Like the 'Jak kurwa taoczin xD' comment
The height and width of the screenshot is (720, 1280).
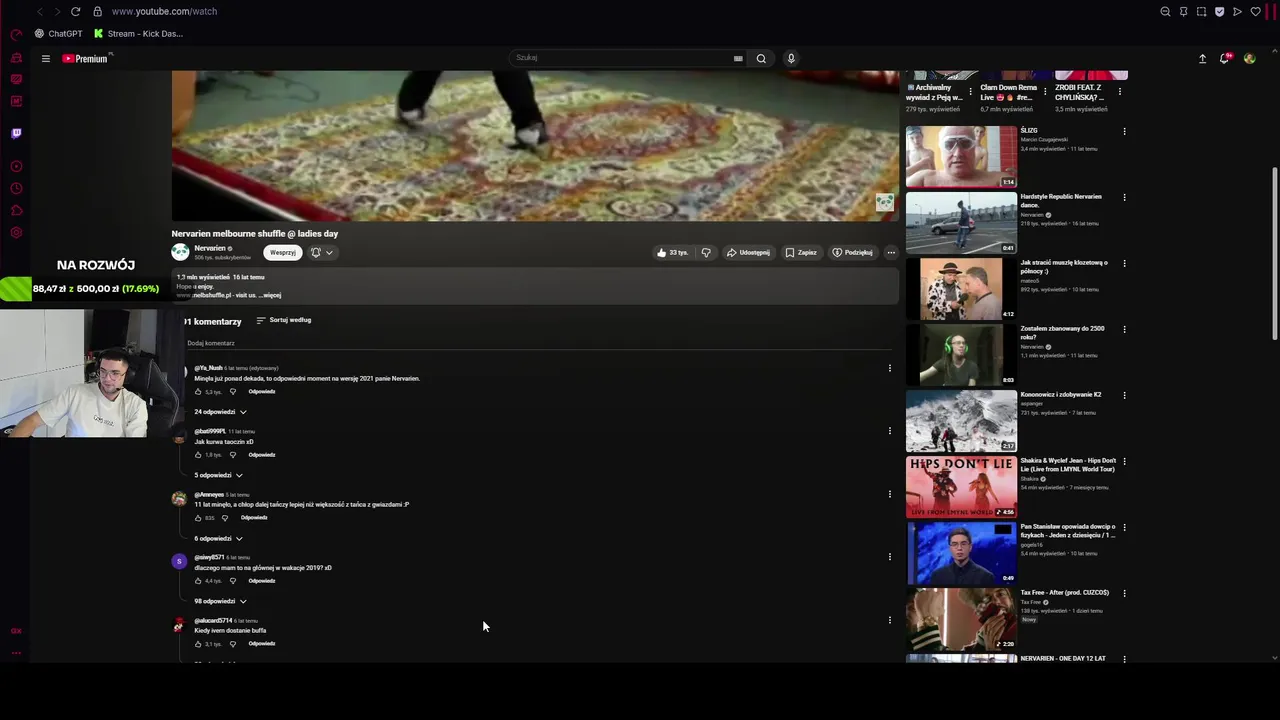pos(198,455)
